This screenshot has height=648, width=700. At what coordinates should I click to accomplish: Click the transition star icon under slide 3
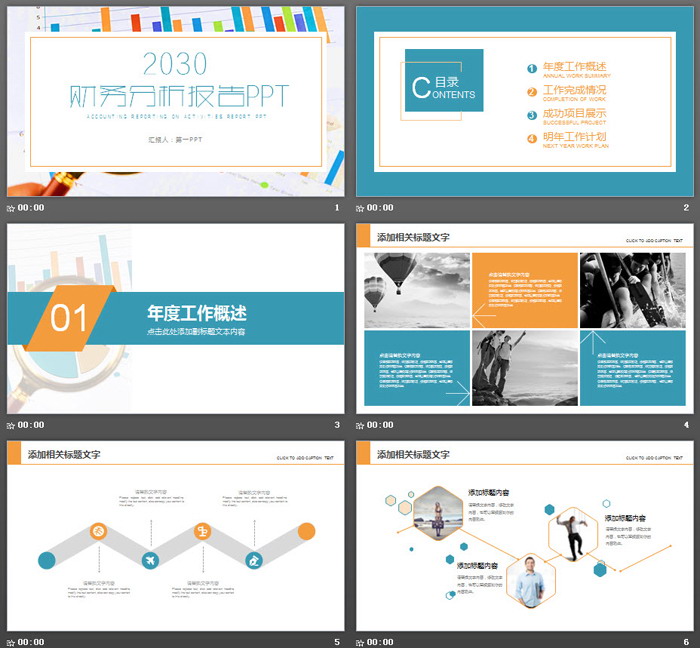click(x=11, y=425)
